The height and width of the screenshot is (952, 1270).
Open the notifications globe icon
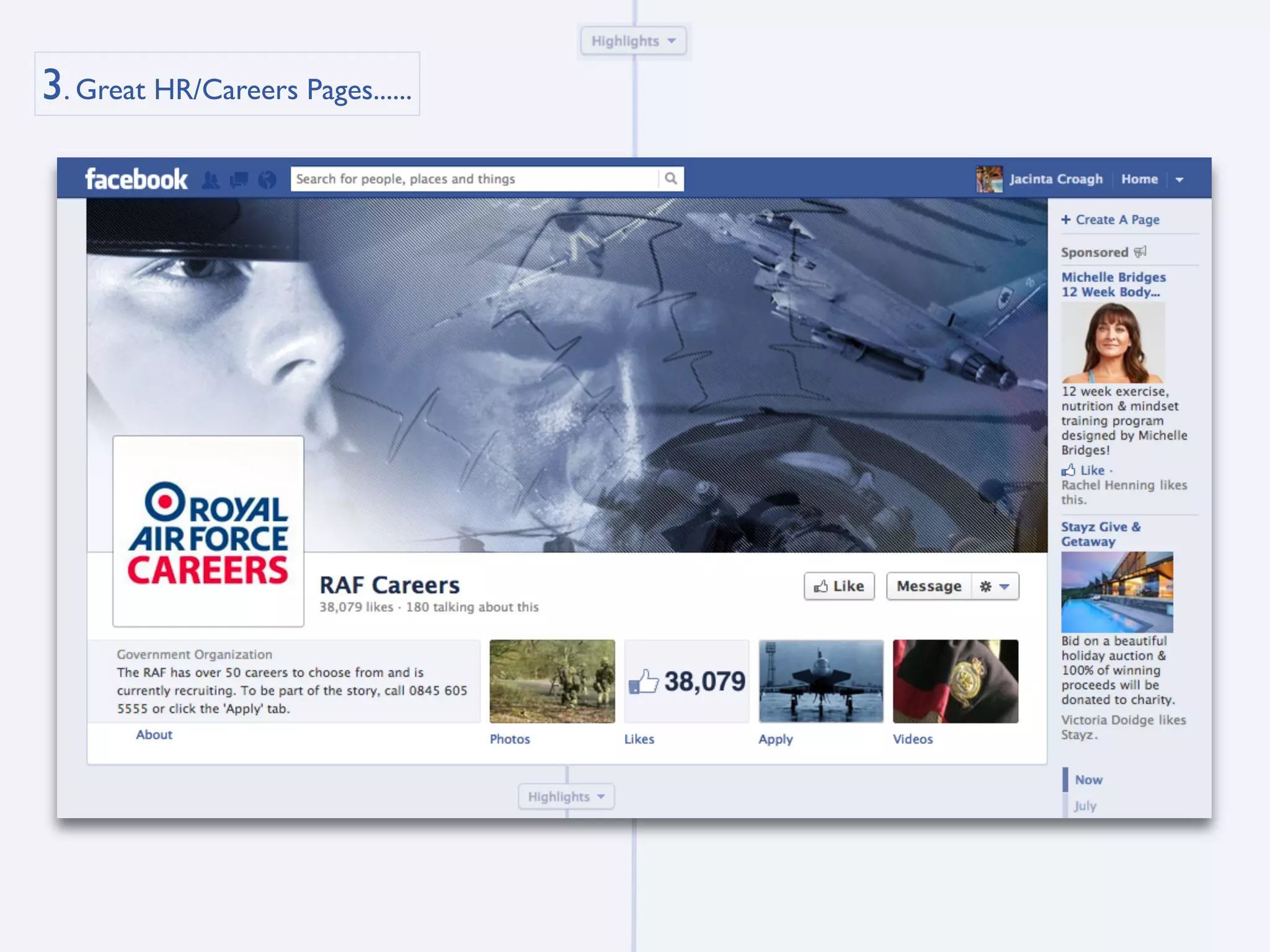267,180
